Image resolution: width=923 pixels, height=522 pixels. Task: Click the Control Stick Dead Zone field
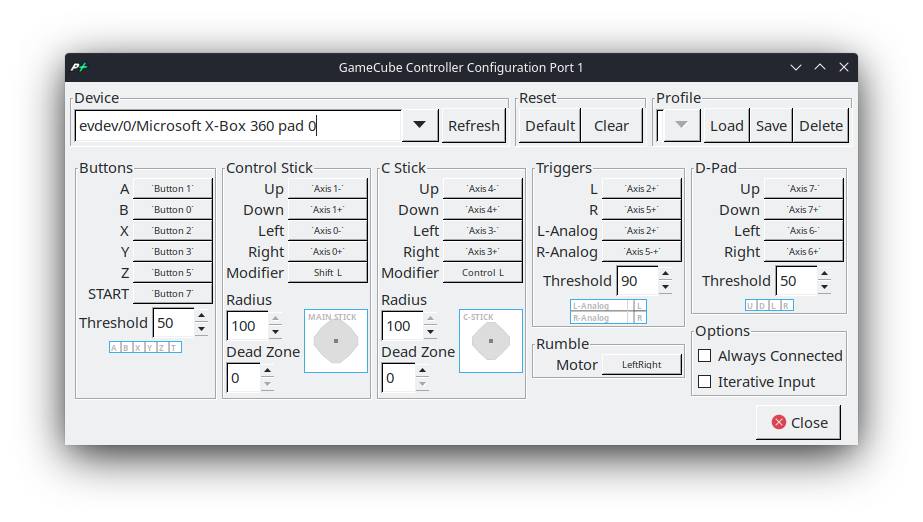[243, 378]
